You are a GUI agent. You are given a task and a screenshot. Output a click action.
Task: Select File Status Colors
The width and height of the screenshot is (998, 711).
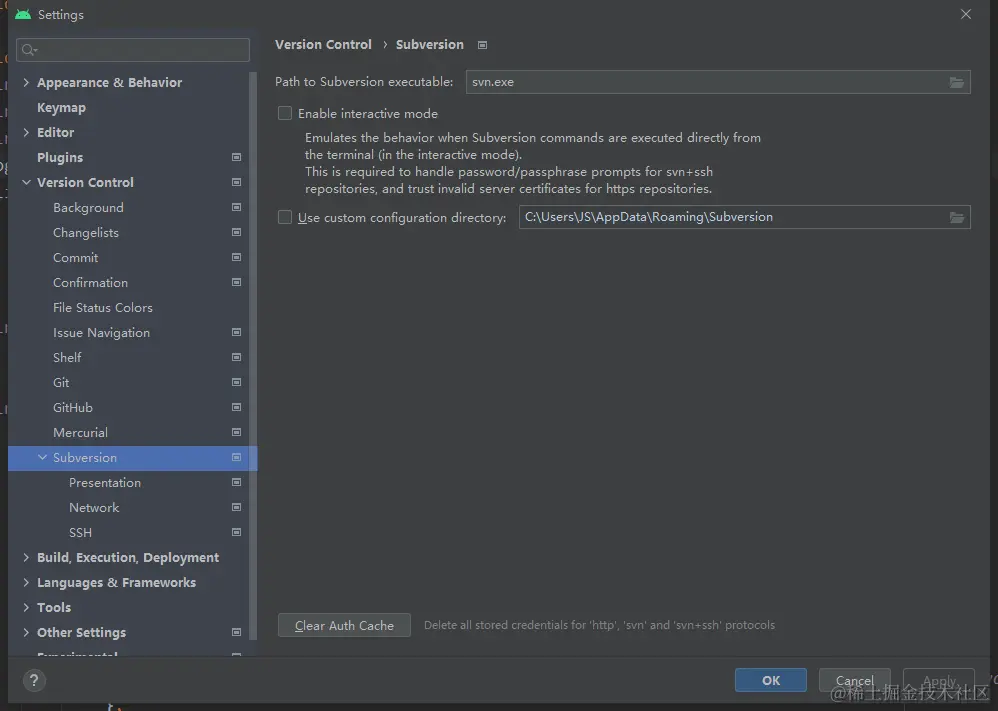coord(103,307)
